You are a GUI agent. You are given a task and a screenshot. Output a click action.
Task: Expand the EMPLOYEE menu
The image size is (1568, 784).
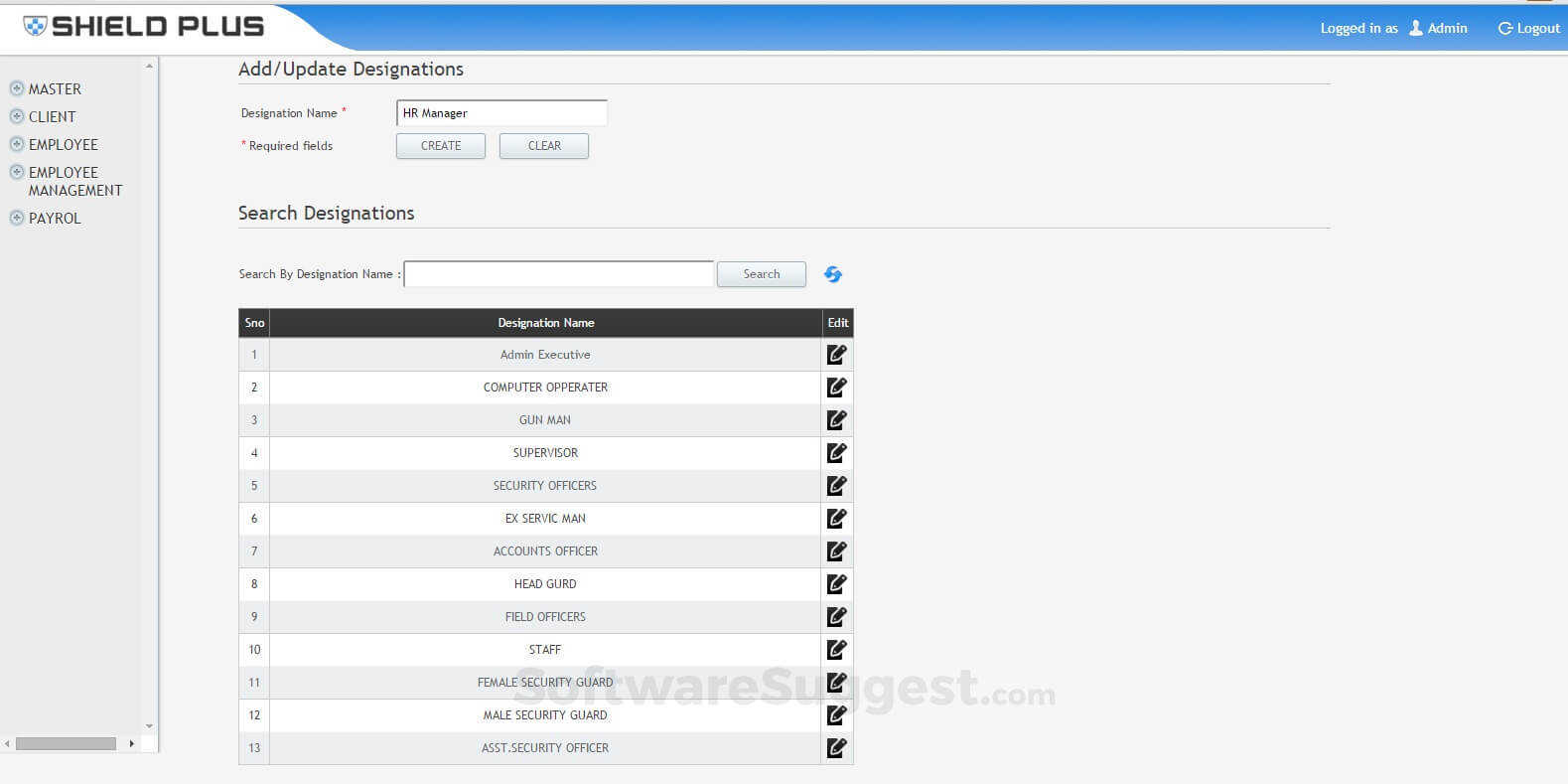(17, 144)
